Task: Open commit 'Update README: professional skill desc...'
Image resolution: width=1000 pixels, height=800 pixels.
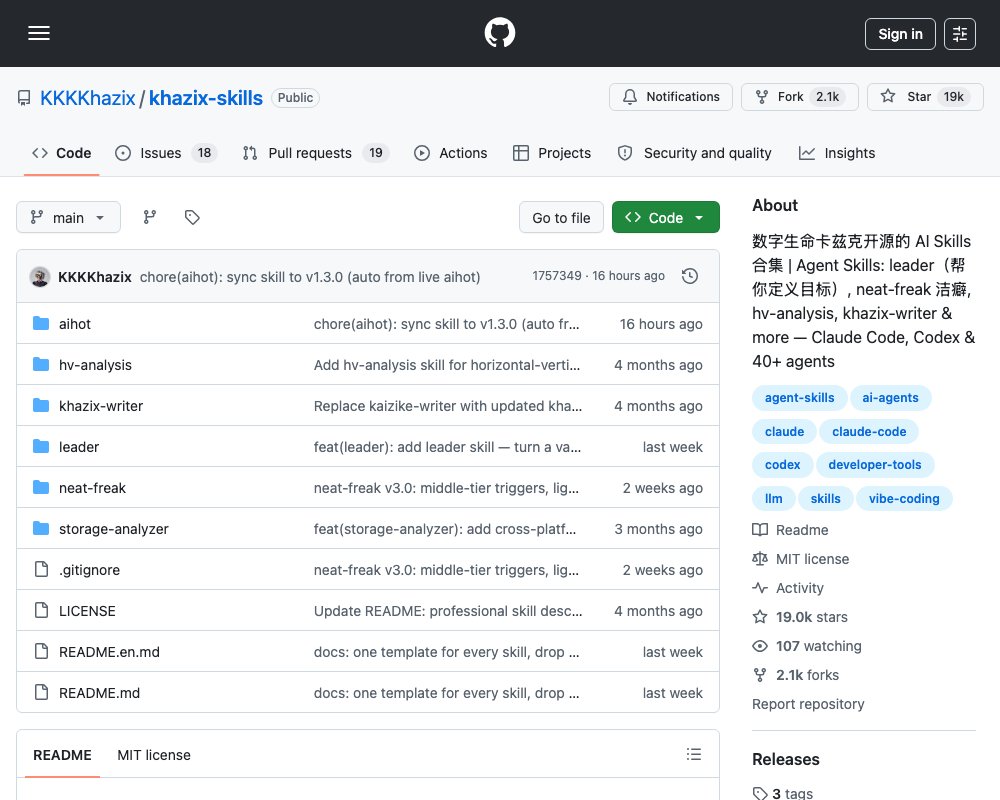Action: click(x=448, y=611)
